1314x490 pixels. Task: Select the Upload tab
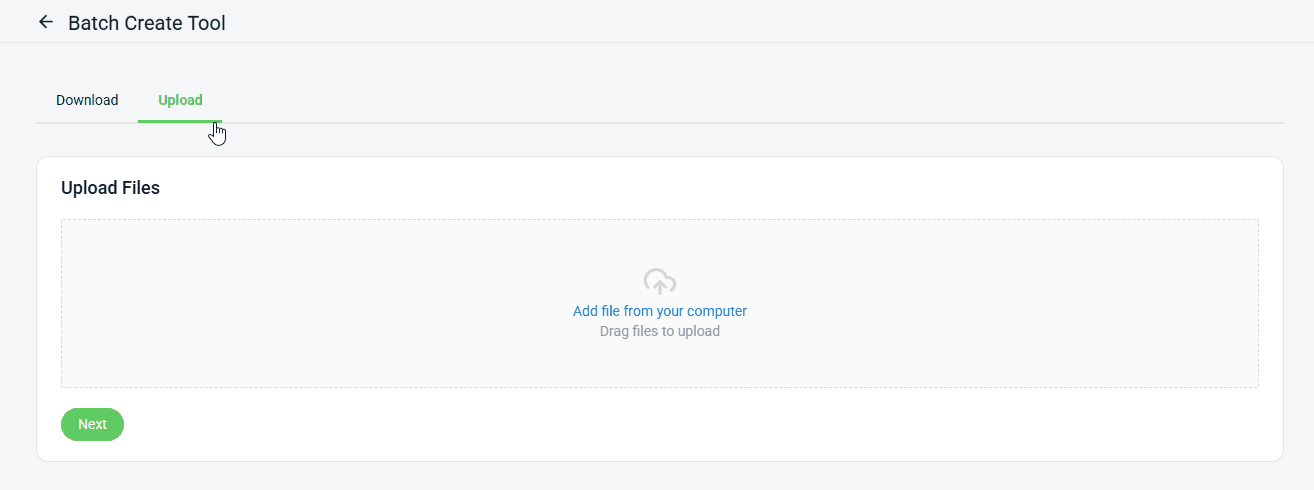point(180,100)
